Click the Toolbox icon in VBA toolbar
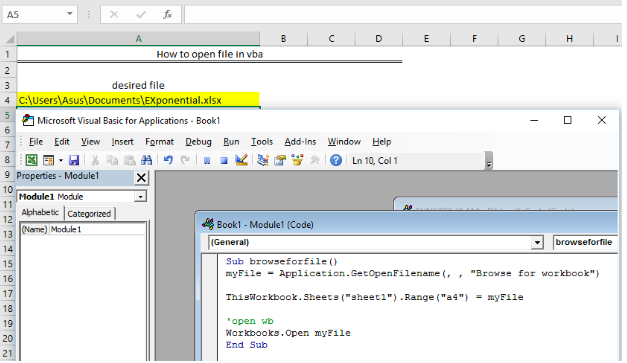The image size is (627, 363). tap(315, 160)
